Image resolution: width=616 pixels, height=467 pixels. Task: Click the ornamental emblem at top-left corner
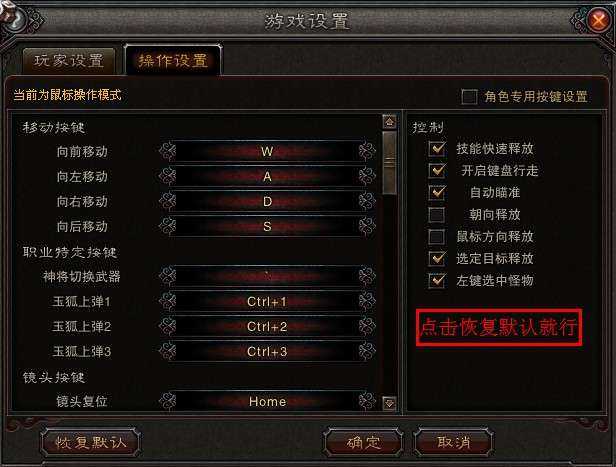(15, 17)
